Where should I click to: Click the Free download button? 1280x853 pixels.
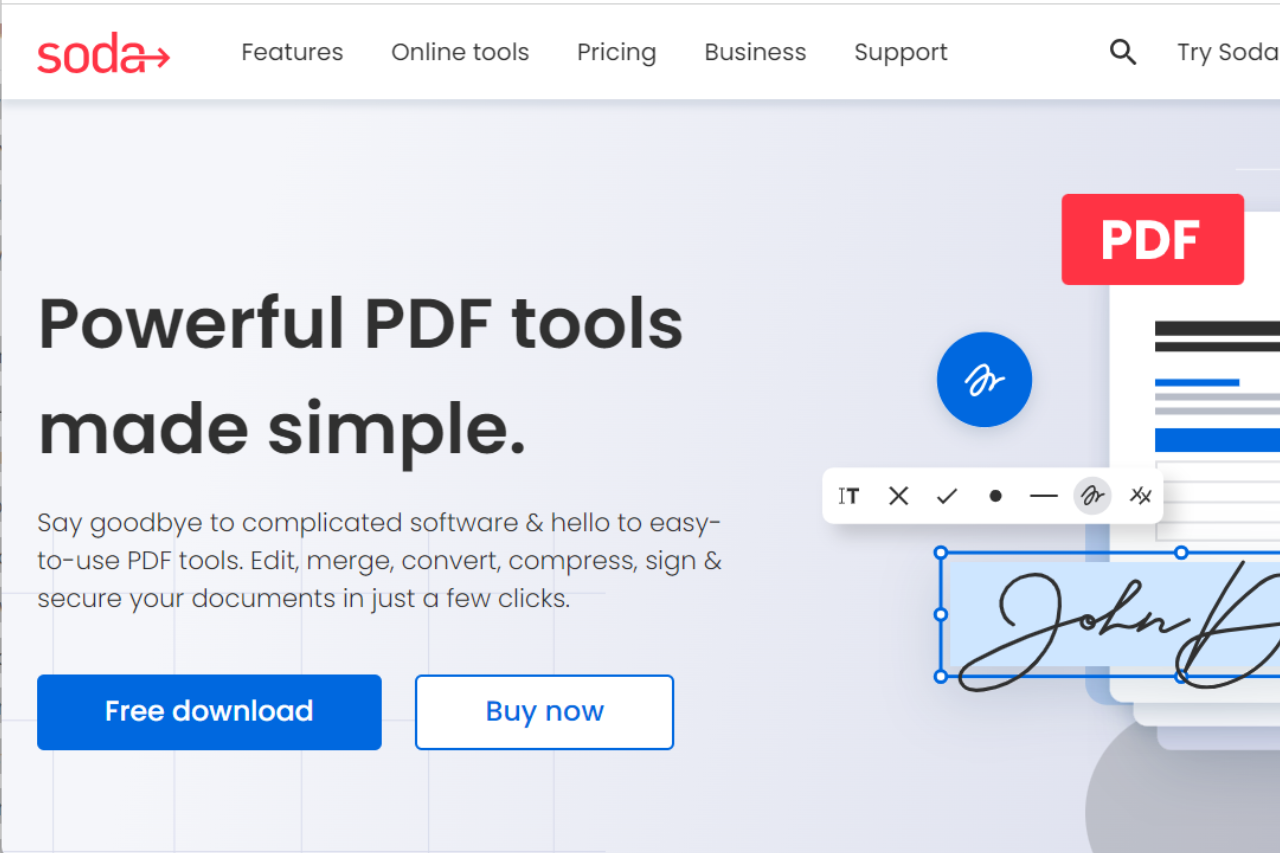tap(209, 712)
